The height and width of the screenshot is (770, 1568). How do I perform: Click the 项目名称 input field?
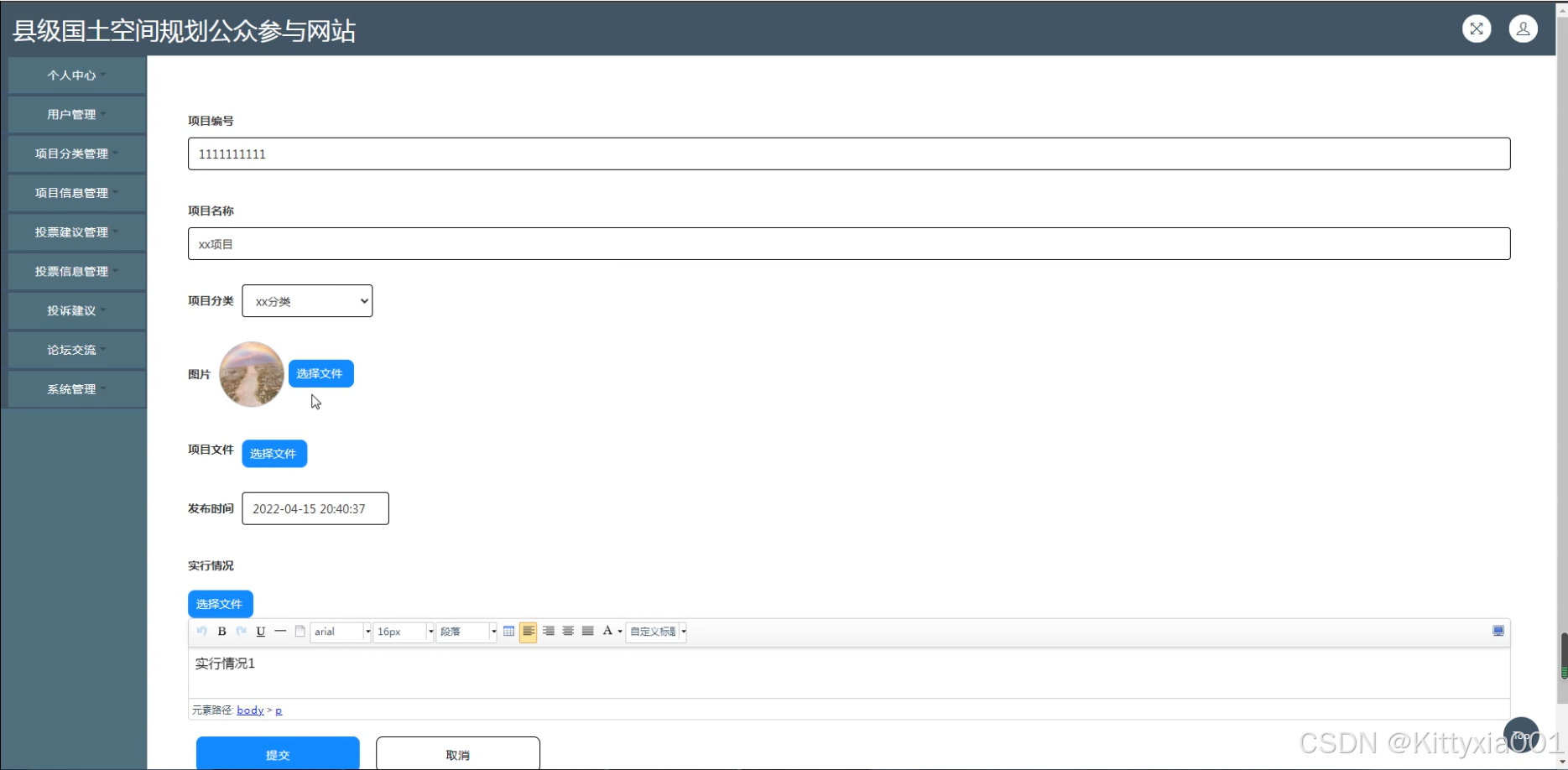[849, 244]
